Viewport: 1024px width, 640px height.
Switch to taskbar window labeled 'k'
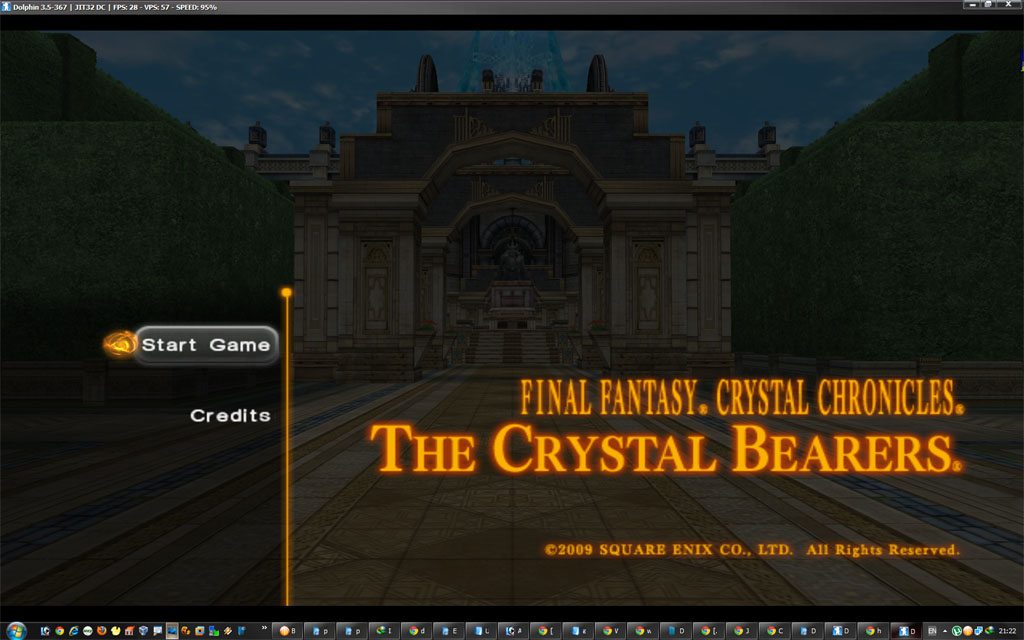click(578, 631)
